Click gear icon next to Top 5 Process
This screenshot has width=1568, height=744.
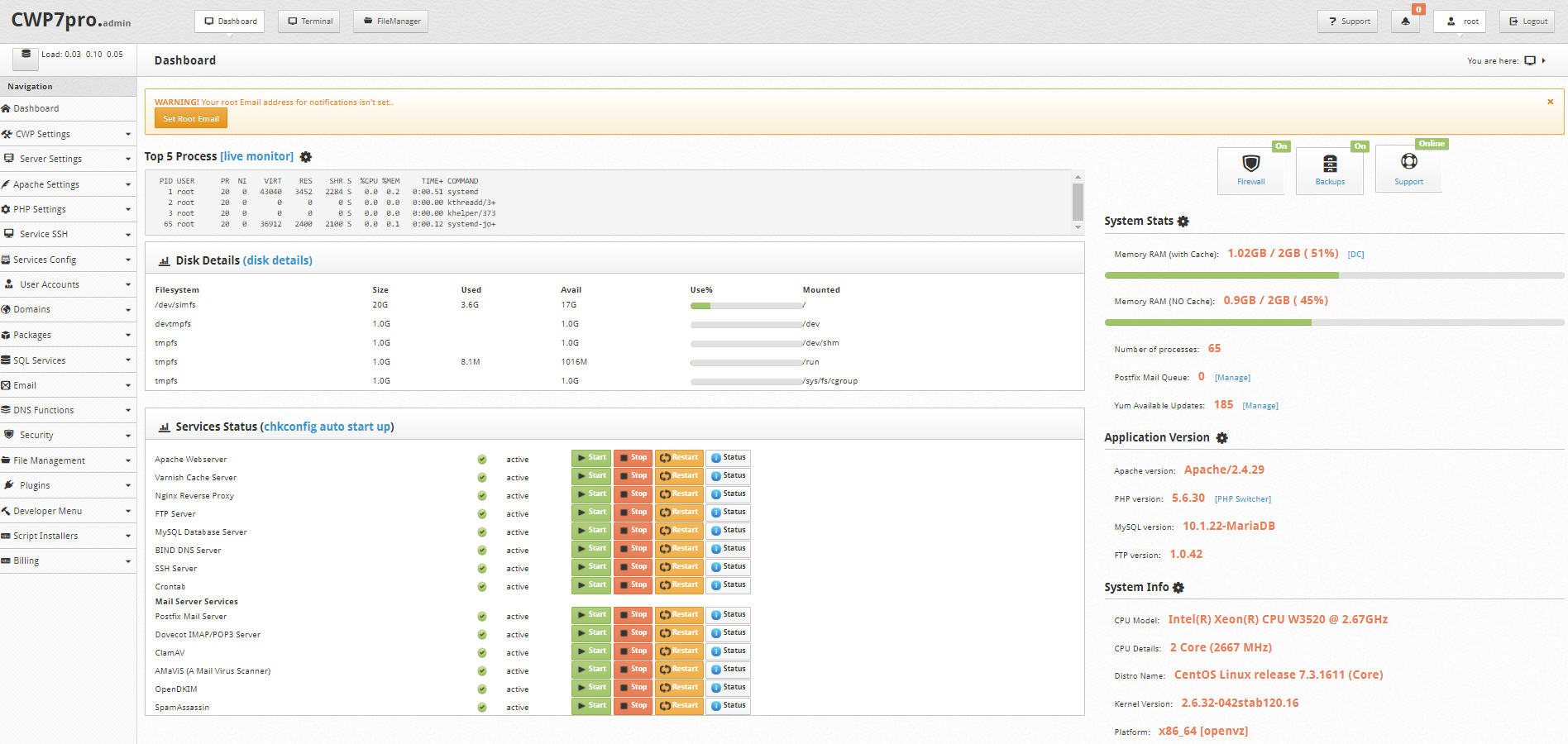(306, 157)
